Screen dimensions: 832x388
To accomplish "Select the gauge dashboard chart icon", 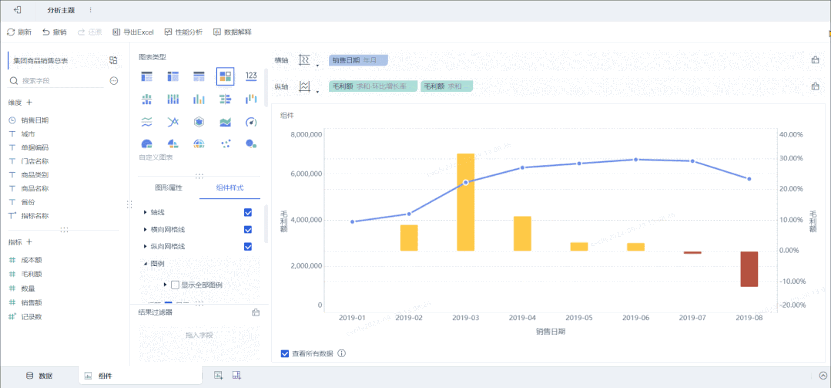I will [x=252, y=122].
